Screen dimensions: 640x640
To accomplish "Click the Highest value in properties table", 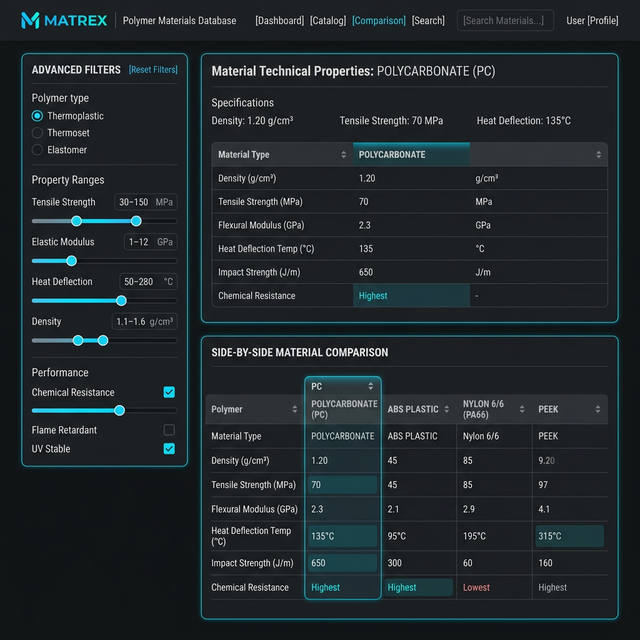I will (373, 296).
